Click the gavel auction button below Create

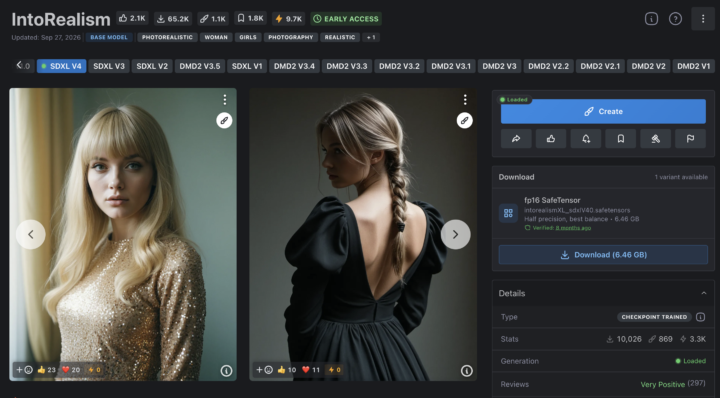click(x=656, y=139)
